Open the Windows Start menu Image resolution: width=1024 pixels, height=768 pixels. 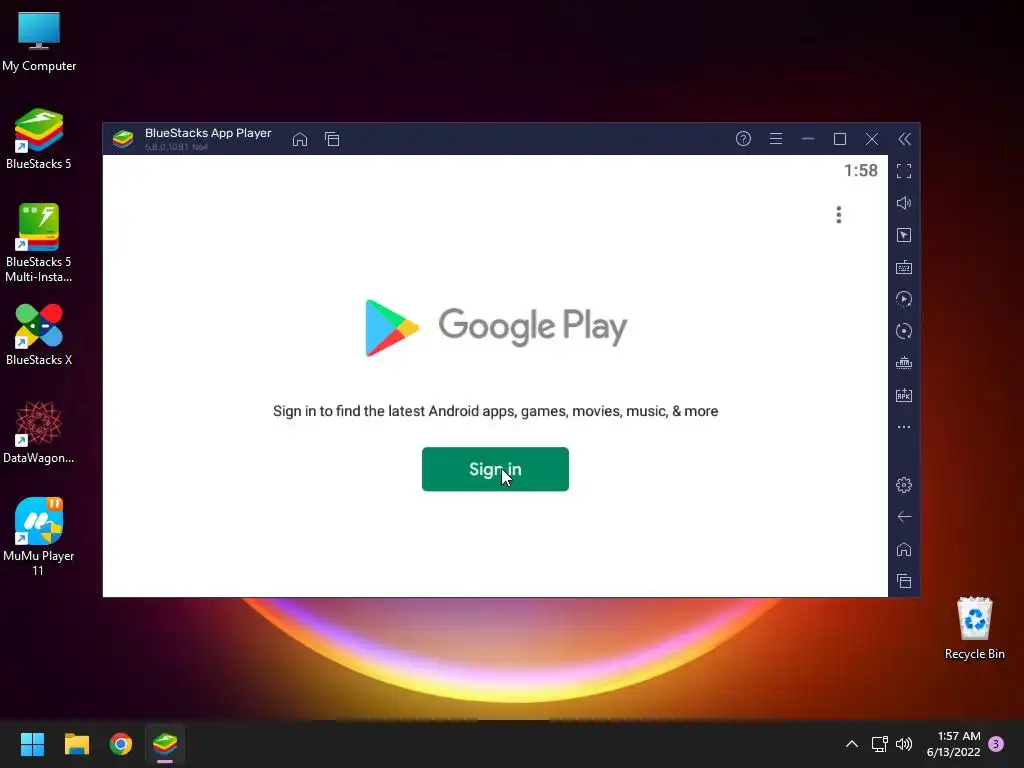pyautogui.click(x=32, y=744)
